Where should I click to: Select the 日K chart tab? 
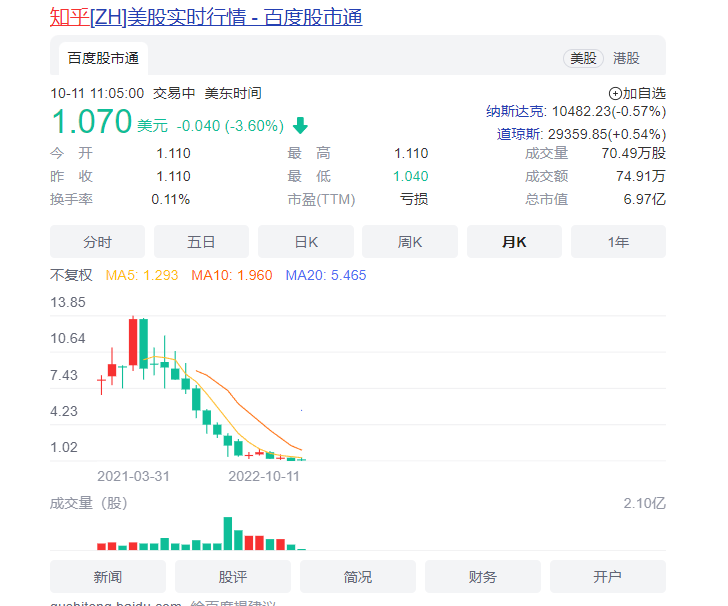[306, 241]
